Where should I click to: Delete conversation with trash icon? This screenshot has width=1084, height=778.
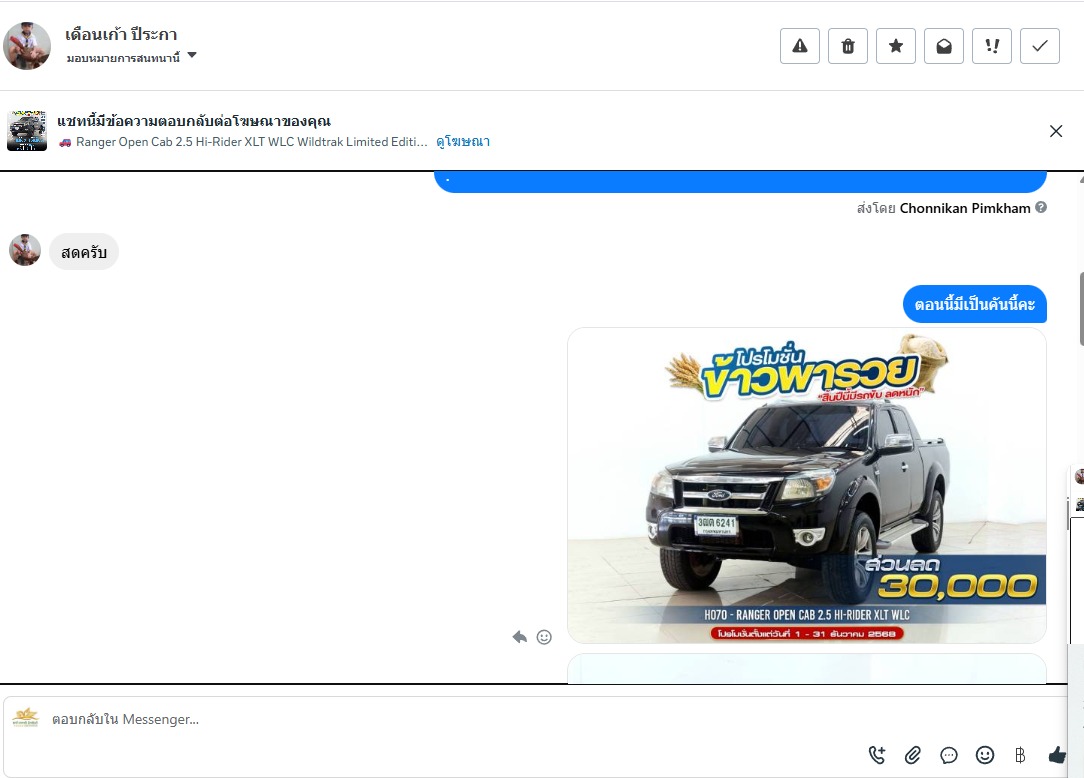(x=848, y=46)
